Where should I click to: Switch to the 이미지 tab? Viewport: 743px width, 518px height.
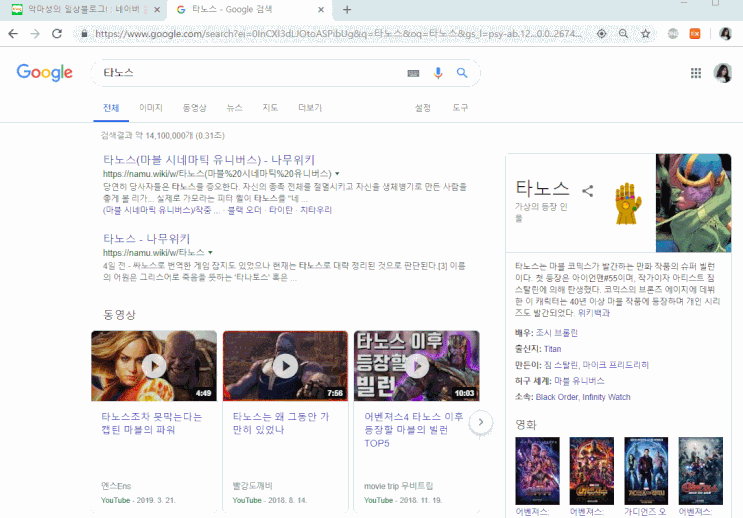pyautogui.click(x=151, y=108)
